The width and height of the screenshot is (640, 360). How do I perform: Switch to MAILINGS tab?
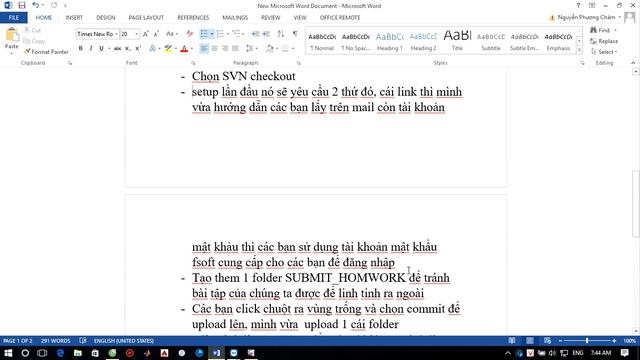235,18
